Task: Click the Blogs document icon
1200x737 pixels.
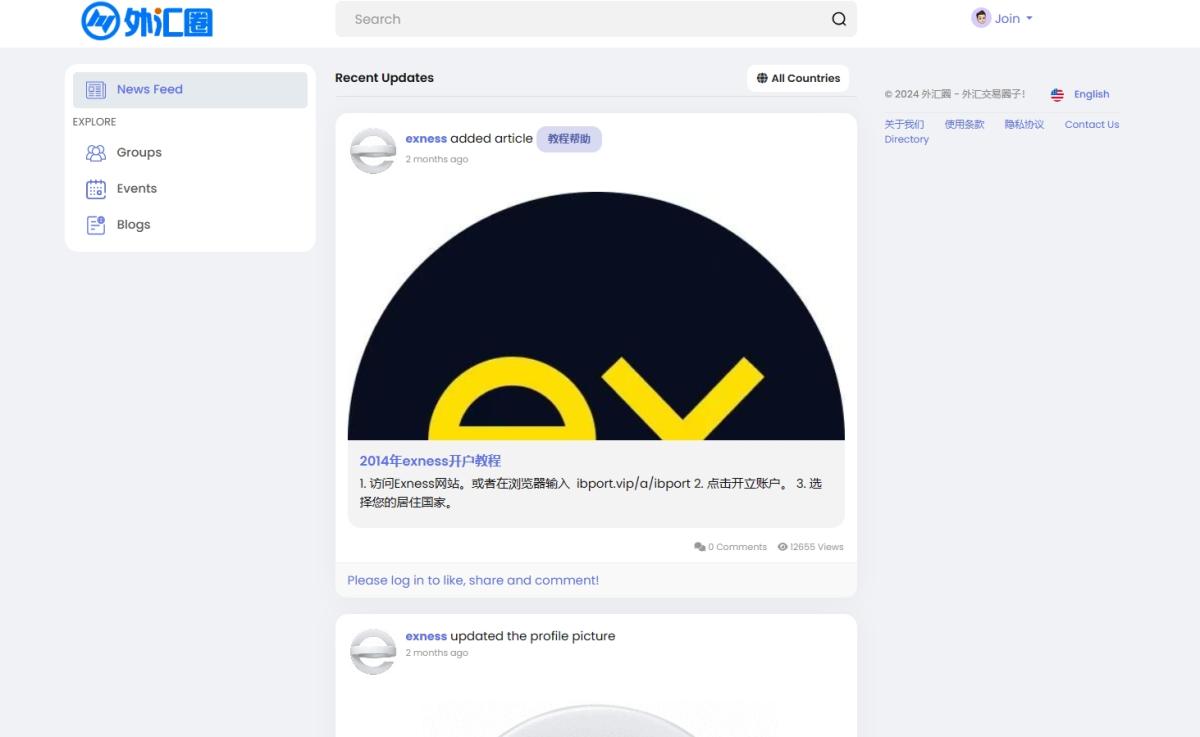Action: point(96,225)
